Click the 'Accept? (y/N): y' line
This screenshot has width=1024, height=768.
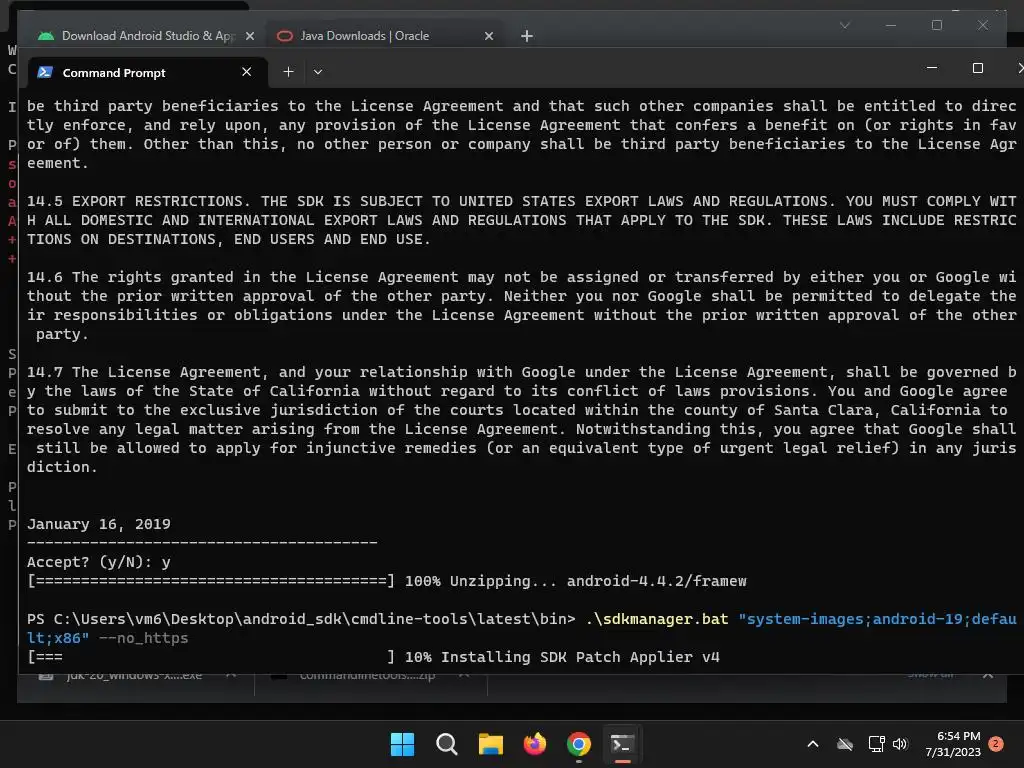point(99,562)
